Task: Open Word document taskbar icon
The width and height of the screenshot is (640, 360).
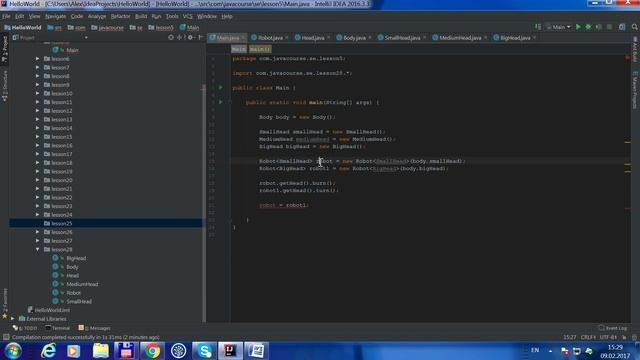Action: click(256, 351)
